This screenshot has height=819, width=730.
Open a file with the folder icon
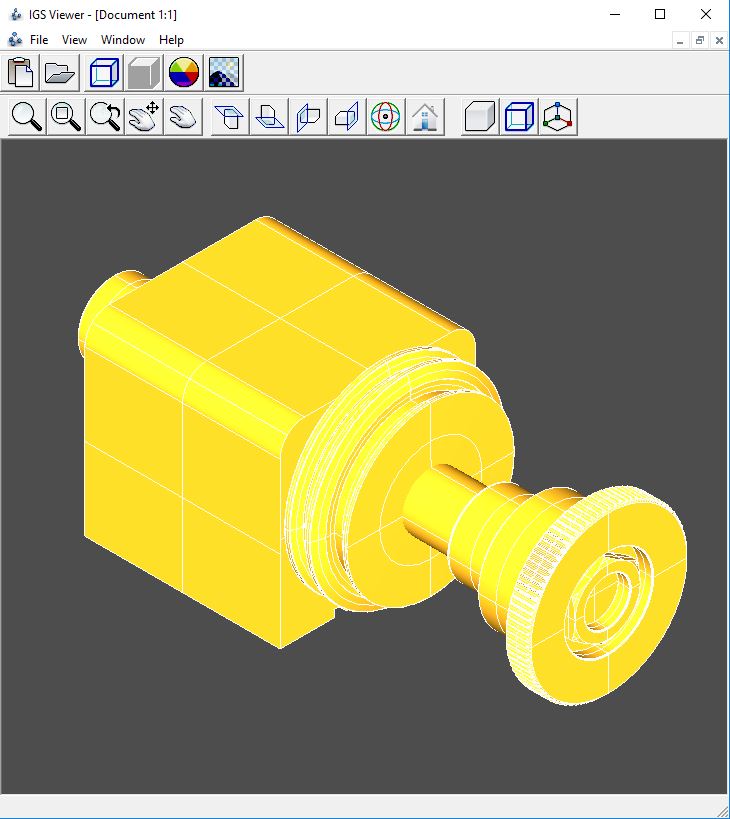click(x=61, y=73)
